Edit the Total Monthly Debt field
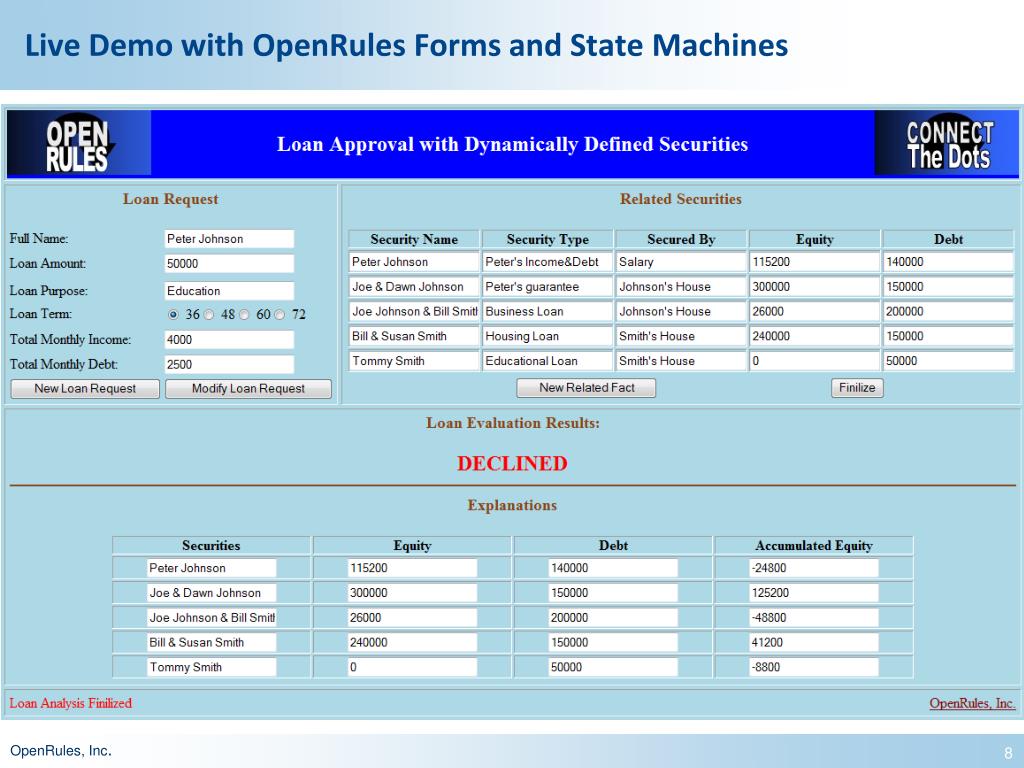Screen dimensions: 1024x768 (x=229, y=364)
